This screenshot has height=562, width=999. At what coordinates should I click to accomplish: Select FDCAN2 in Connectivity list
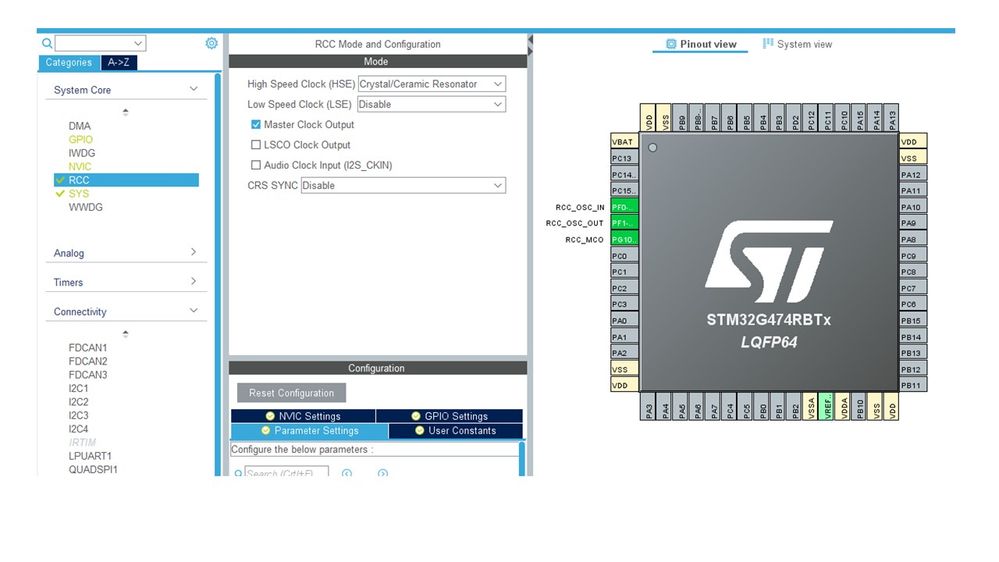point(88,361)
